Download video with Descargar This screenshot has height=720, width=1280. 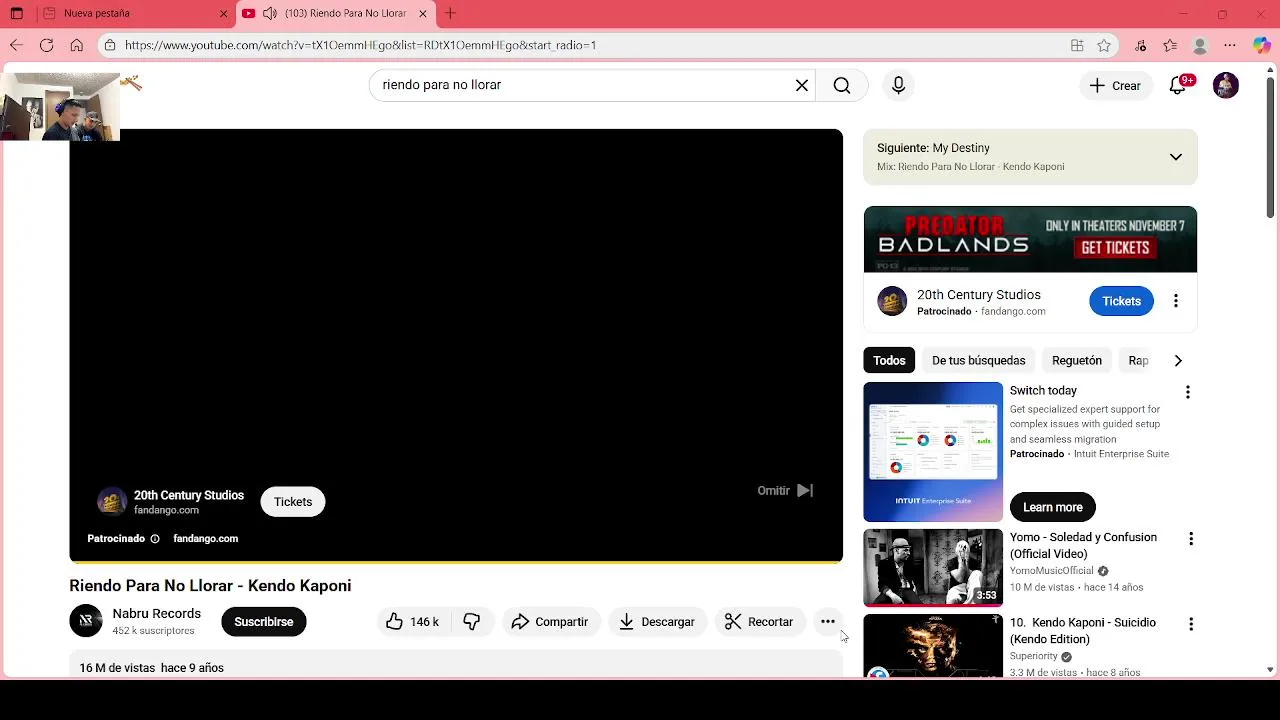pos(657,622)
